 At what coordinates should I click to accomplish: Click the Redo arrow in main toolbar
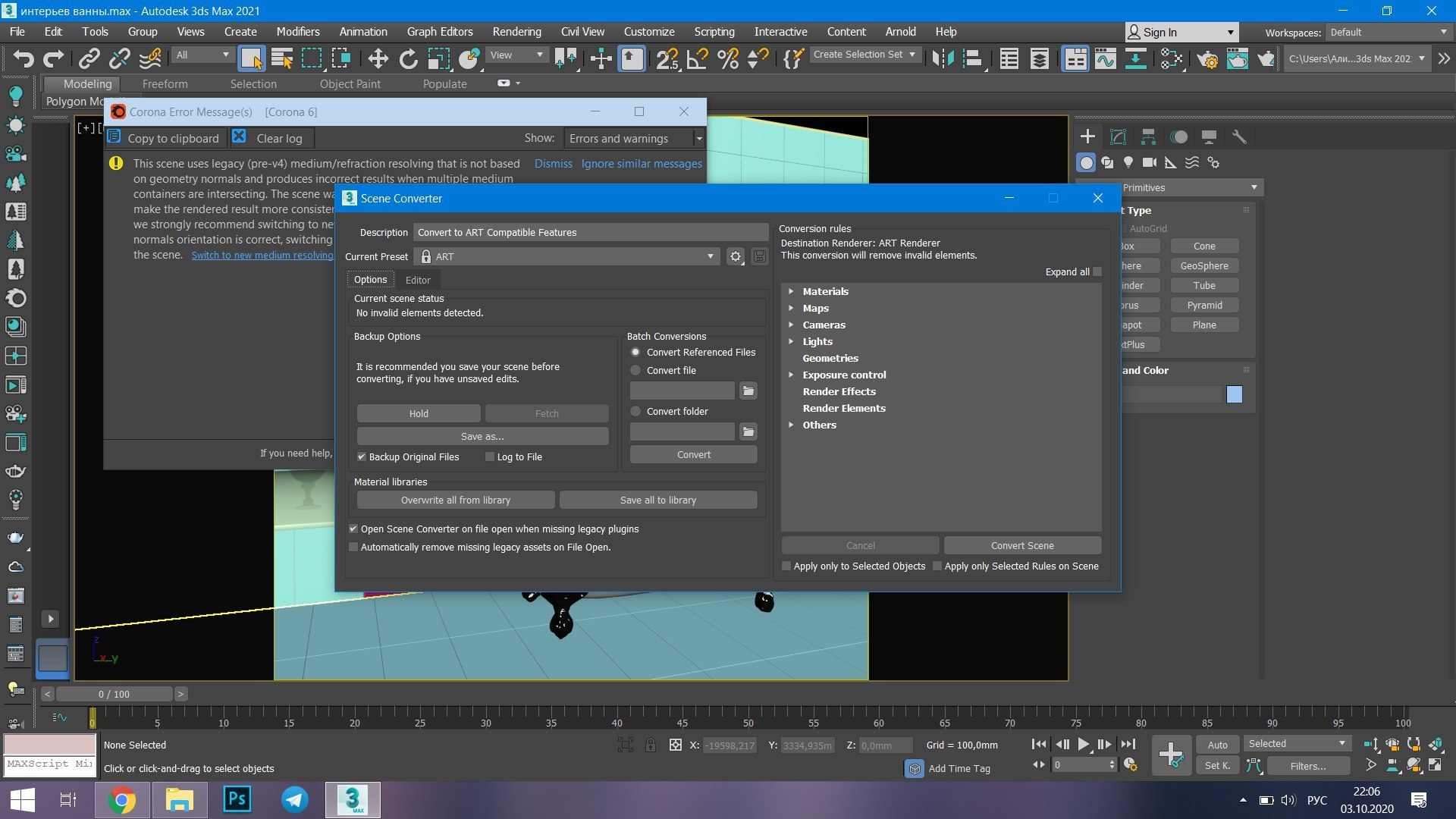(54, 58)
